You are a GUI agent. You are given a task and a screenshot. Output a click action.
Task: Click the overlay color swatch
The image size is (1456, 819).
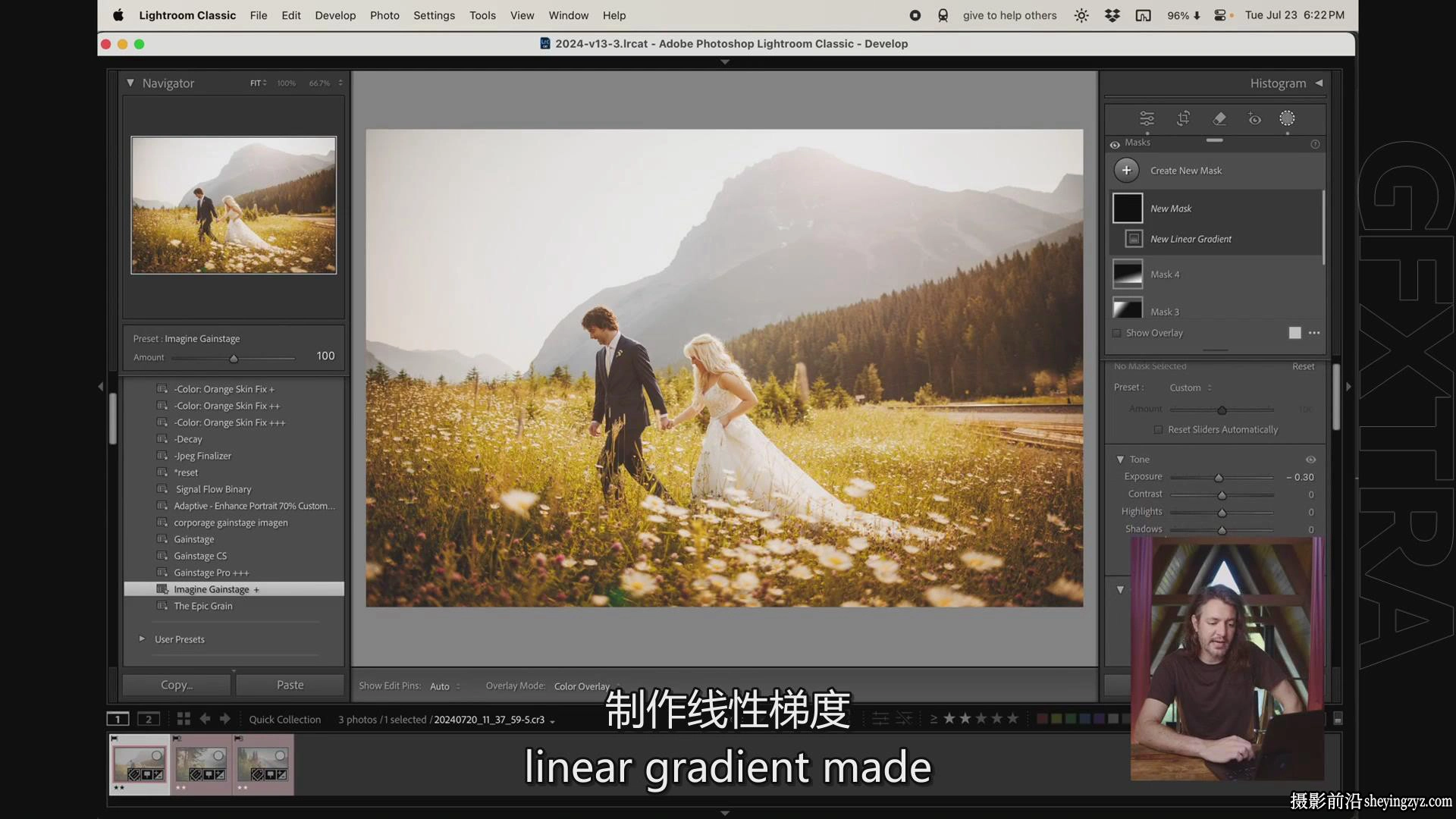coord(1294,333)
